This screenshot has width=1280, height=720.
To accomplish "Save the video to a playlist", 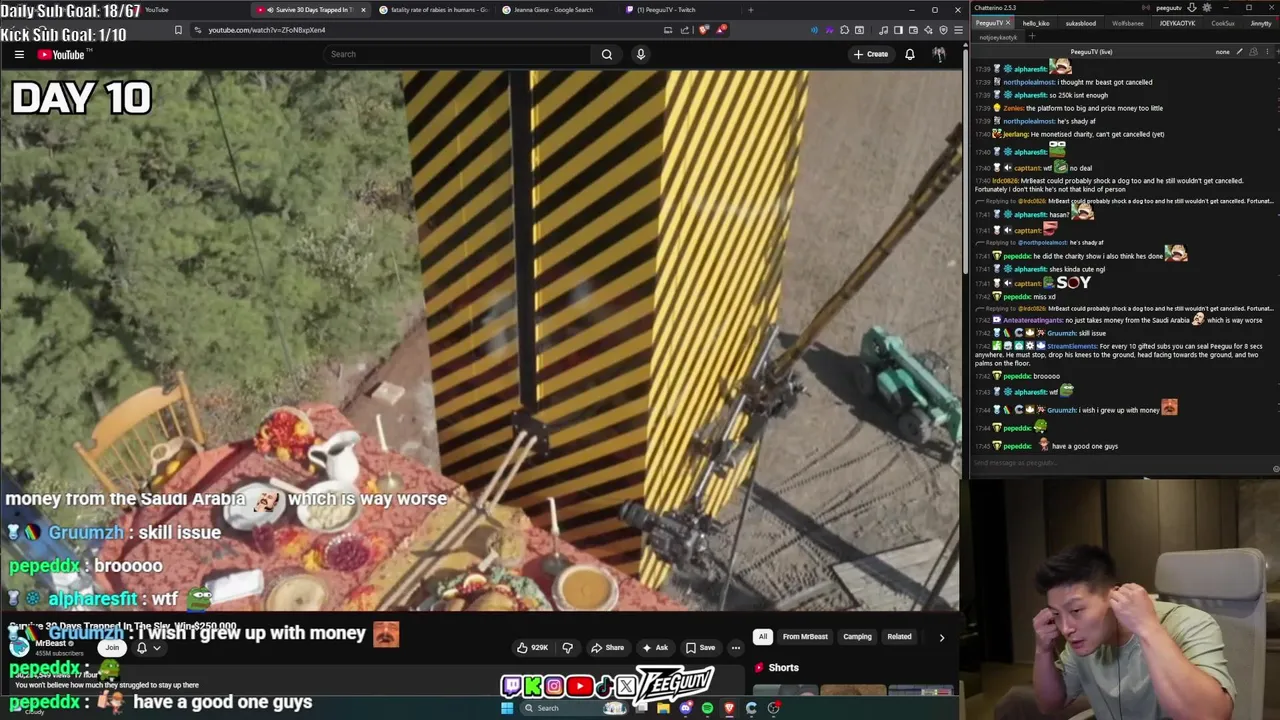I will (x=700, y=648).
